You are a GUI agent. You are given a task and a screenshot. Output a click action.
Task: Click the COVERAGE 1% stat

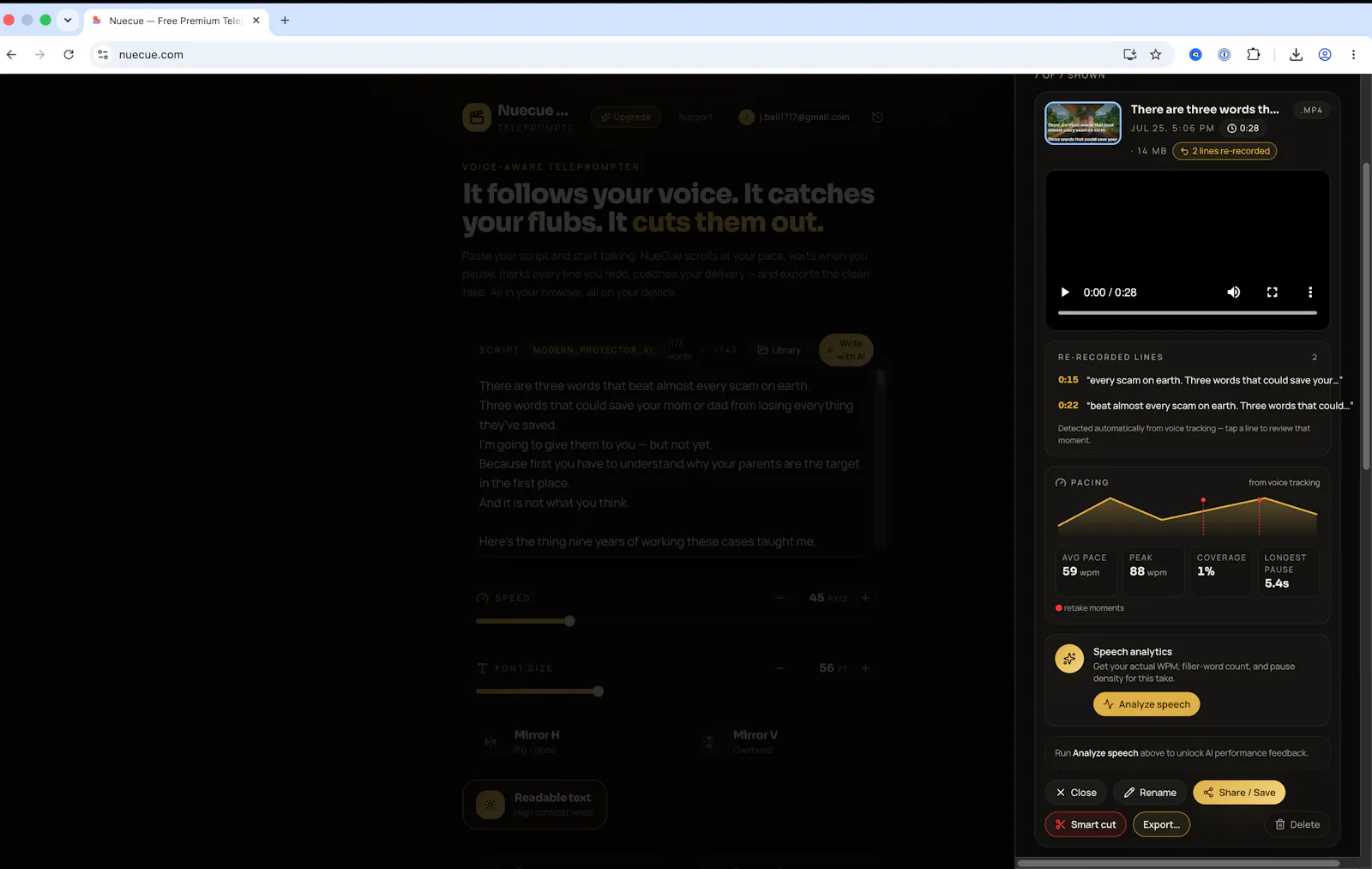pos(1221,570)
